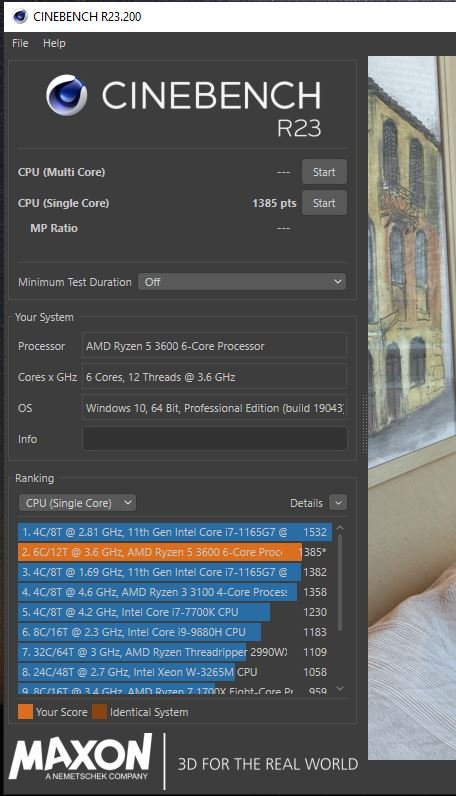Click the Identical System color swatch

100,712
